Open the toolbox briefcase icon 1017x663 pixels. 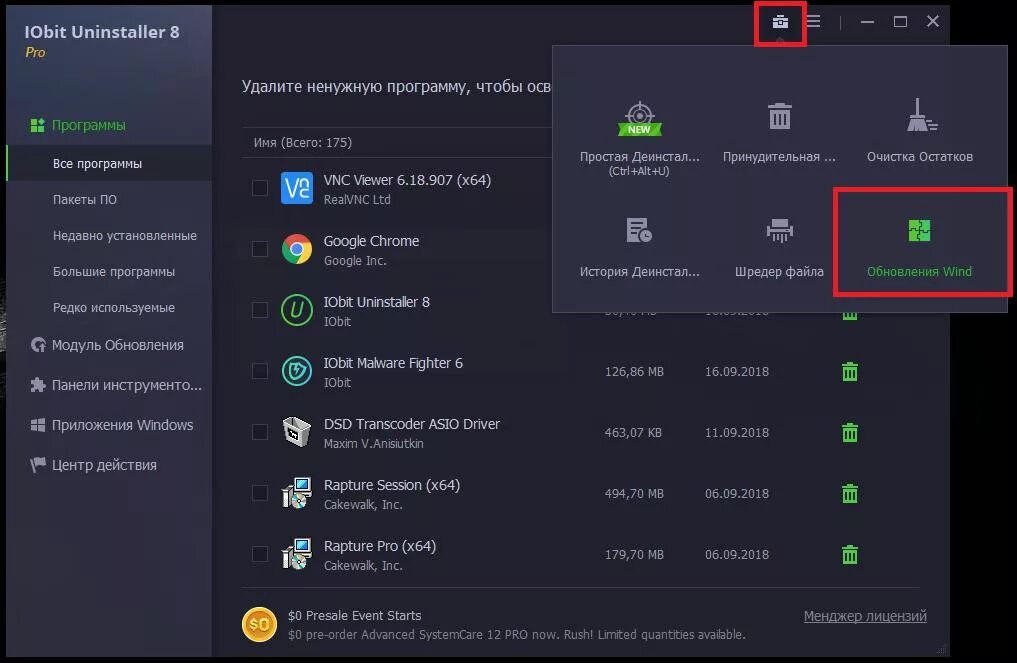coord(780,22)
